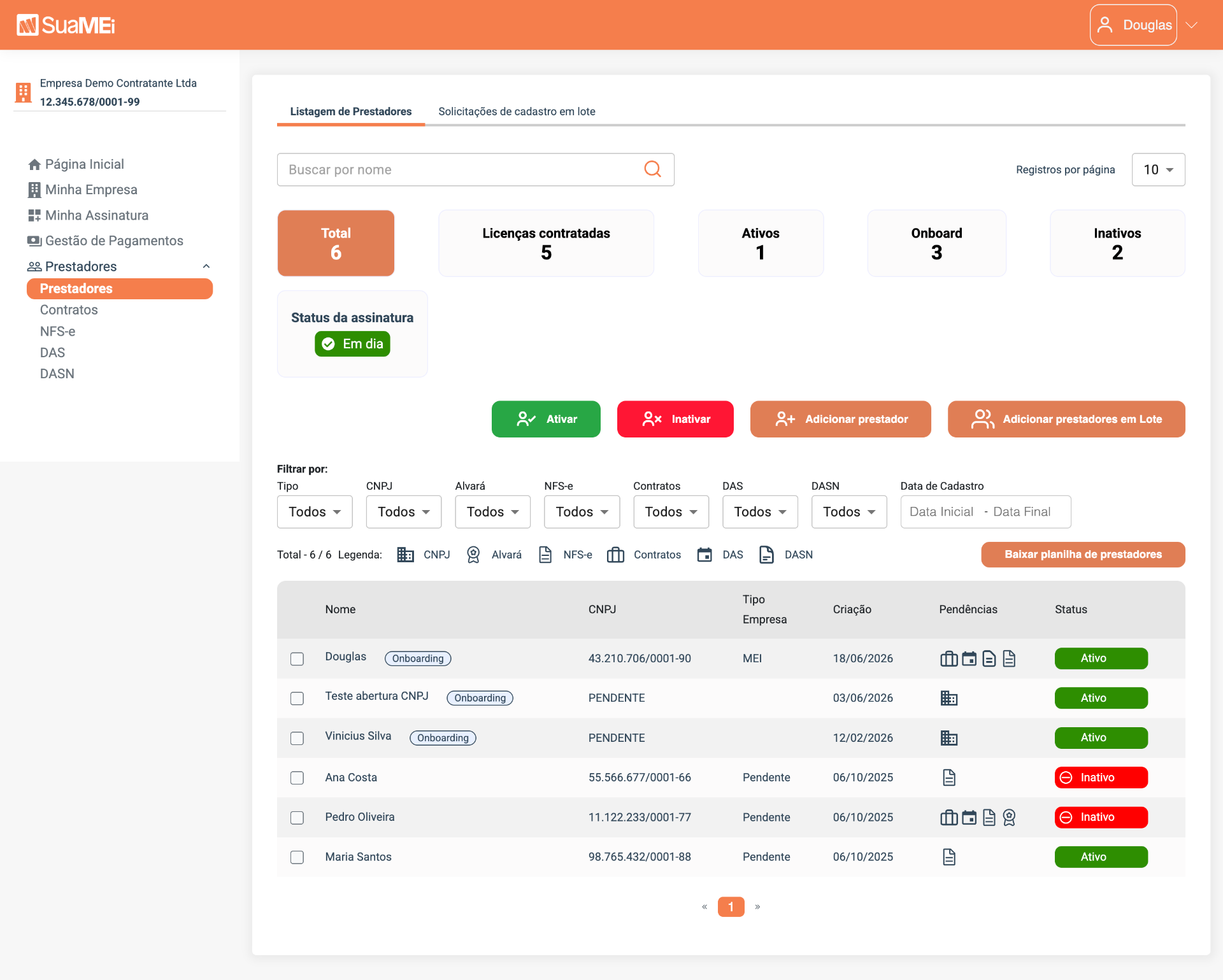This screenshot has height=980, width=1223.
Task: Click the Alvará badge icon in Pedro Oliveira row
Action: coord(1009,818)
